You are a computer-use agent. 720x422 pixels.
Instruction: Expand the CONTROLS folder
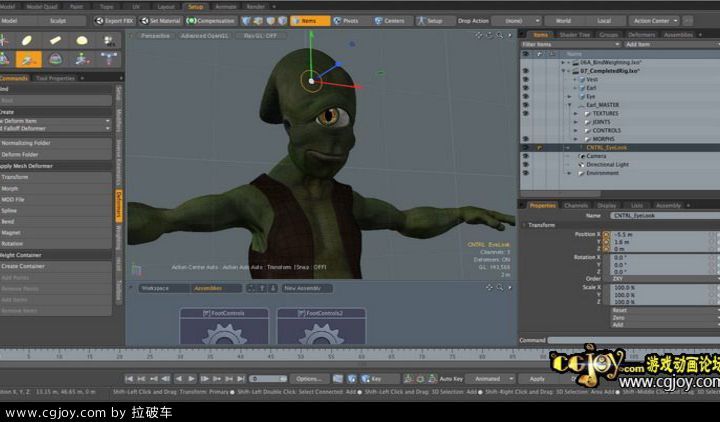point(576,130)
